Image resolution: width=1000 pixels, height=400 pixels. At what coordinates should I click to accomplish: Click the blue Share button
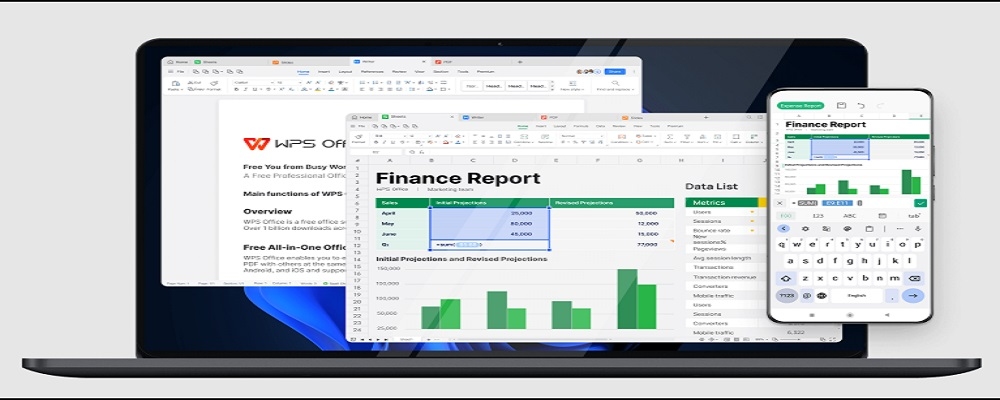coord(615,71)
